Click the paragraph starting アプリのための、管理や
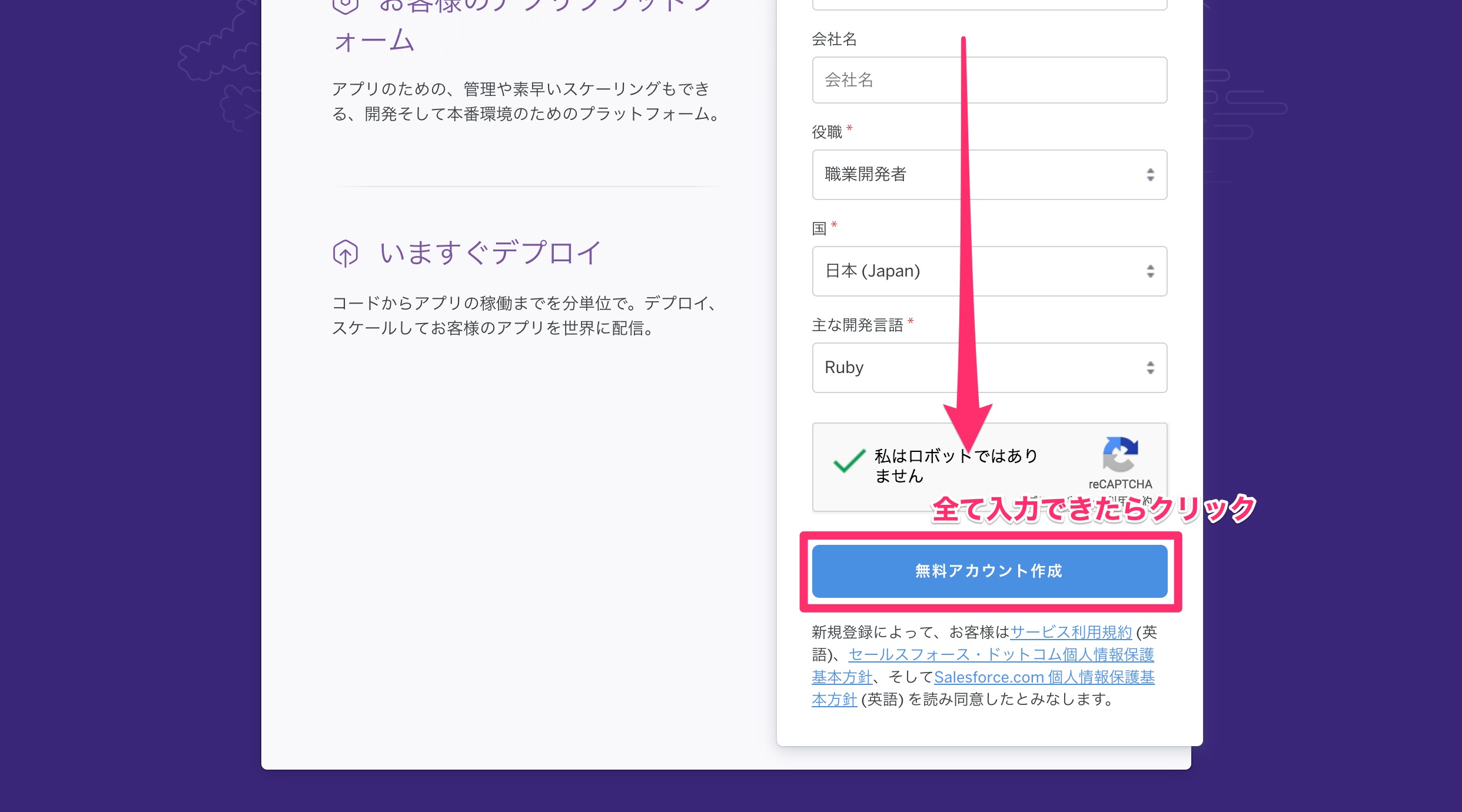The image size is (1462, 812). pos(527,101)
